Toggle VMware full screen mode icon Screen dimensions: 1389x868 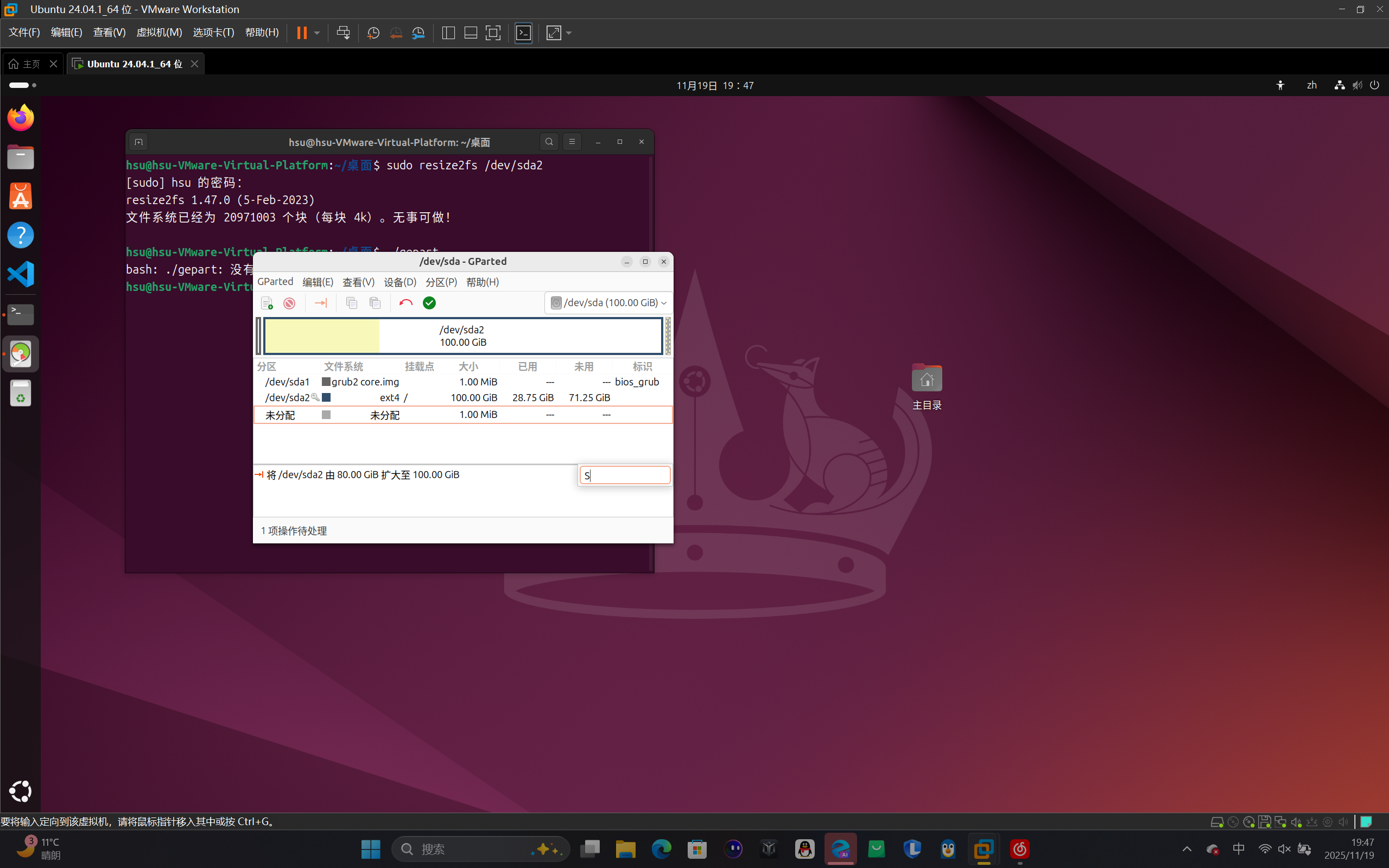pos(492,33)
